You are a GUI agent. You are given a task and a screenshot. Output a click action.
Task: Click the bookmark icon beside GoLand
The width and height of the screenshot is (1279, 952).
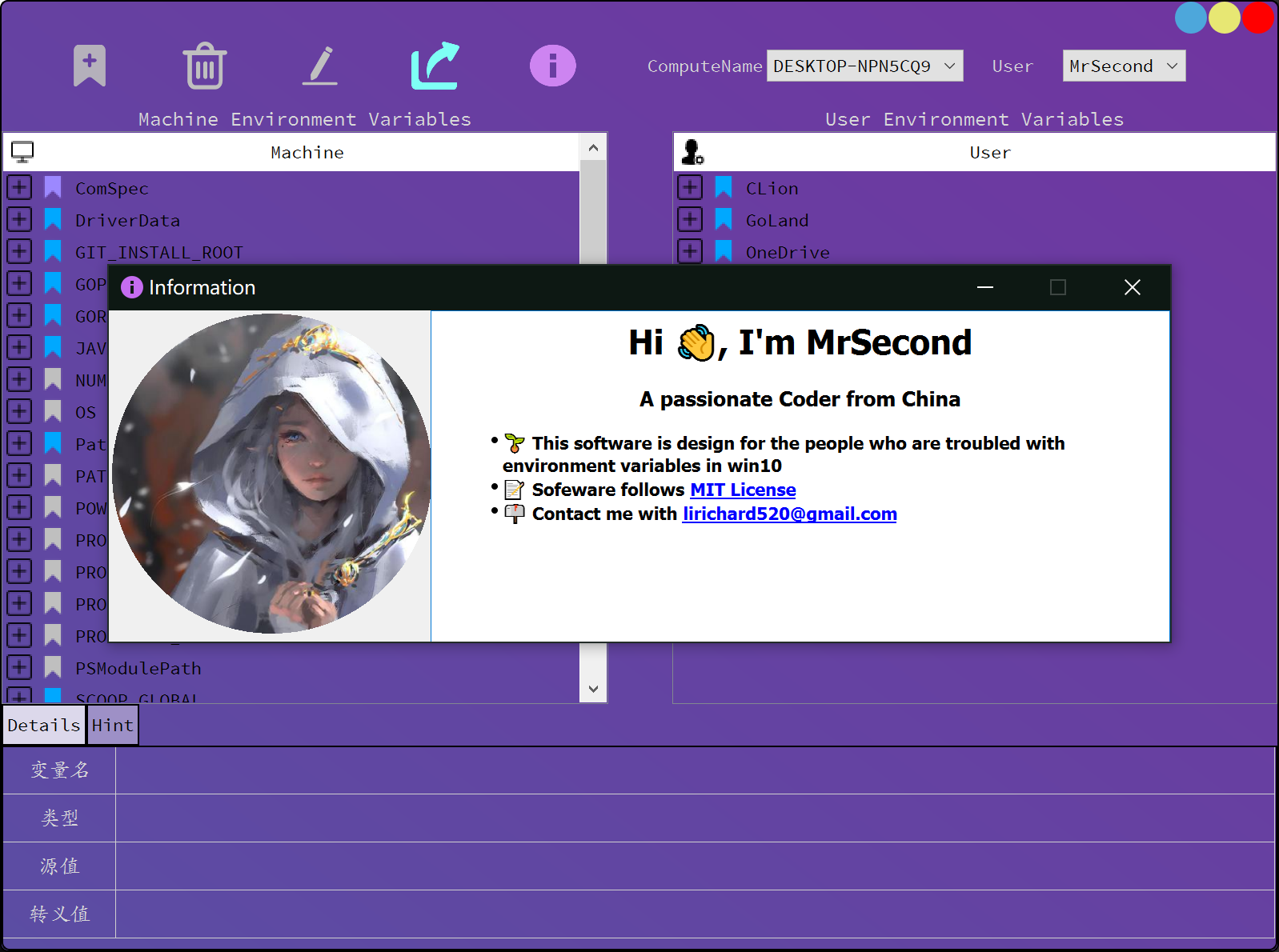(x=724, y=219)
